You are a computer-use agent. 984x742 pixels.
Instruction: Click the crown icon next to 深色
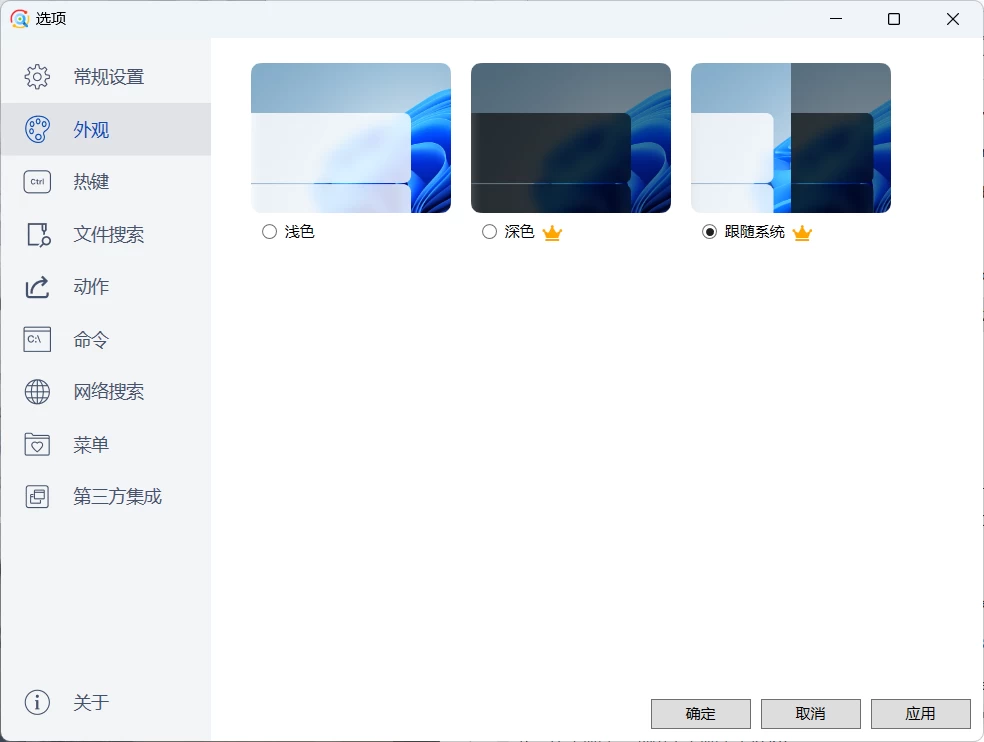(x=552, y=233)
